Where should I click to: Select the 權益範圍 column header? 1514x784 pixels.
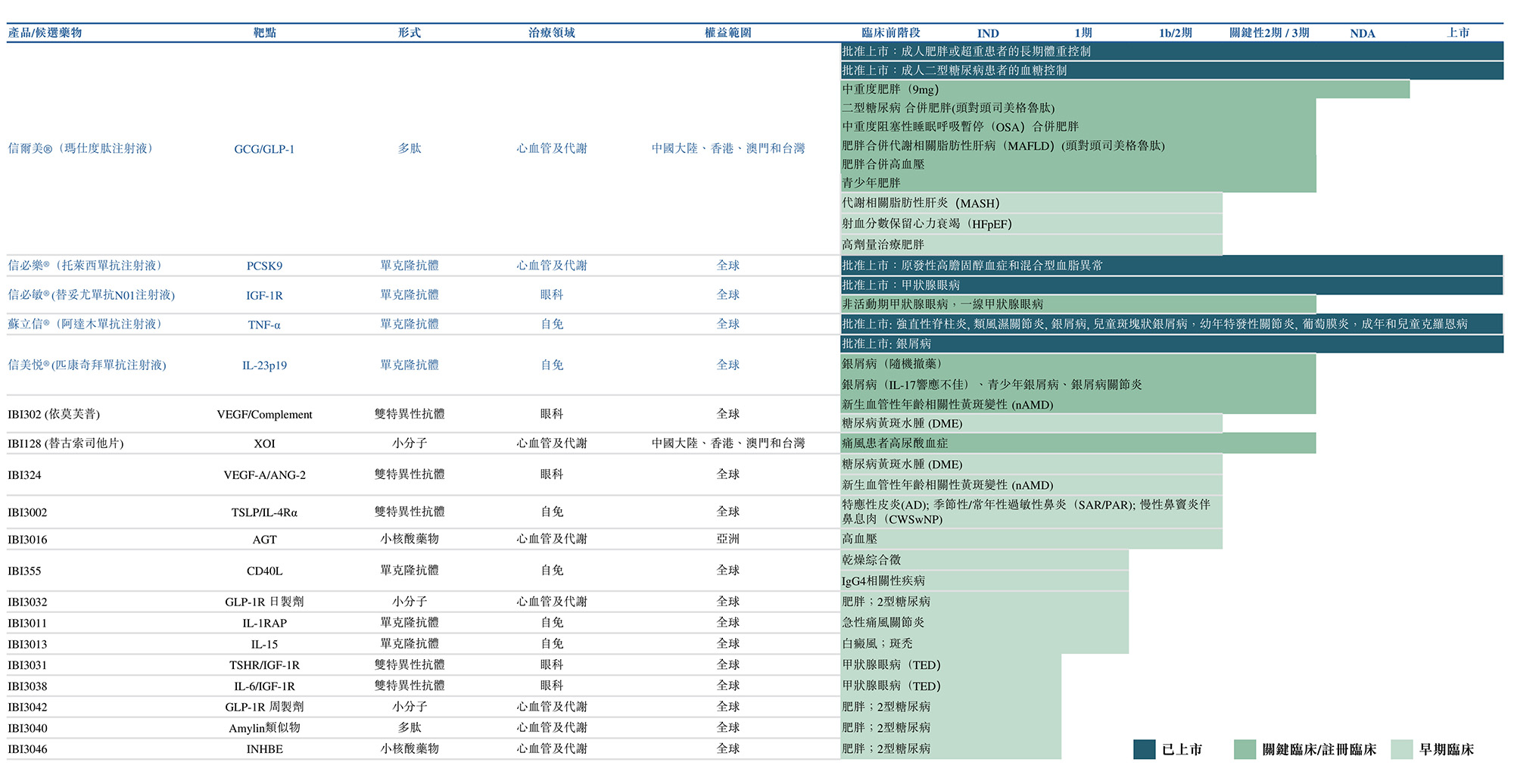[x=728, y=33]
